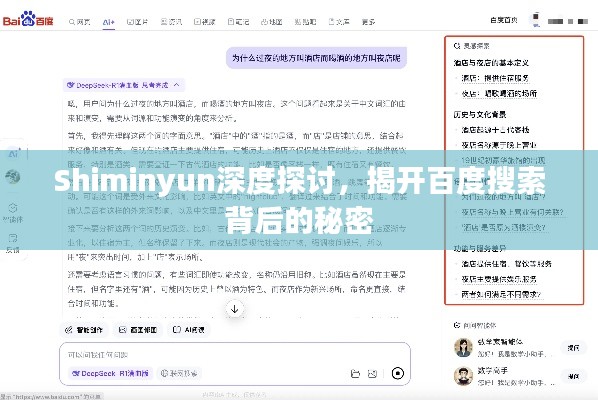This screenshot has width=598, height=400.
Task: Open 智能创作 smart creation
Action: (x=84, y=330)
